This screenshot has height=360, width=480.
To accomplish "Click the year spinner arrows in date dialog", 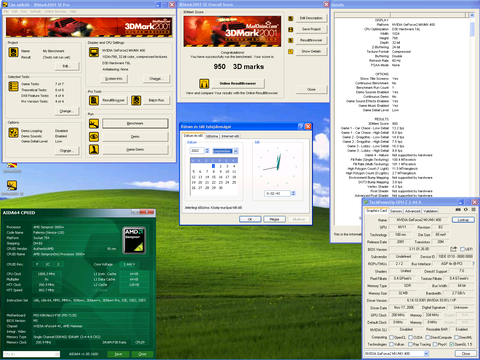I will click(x=207, y=151).
